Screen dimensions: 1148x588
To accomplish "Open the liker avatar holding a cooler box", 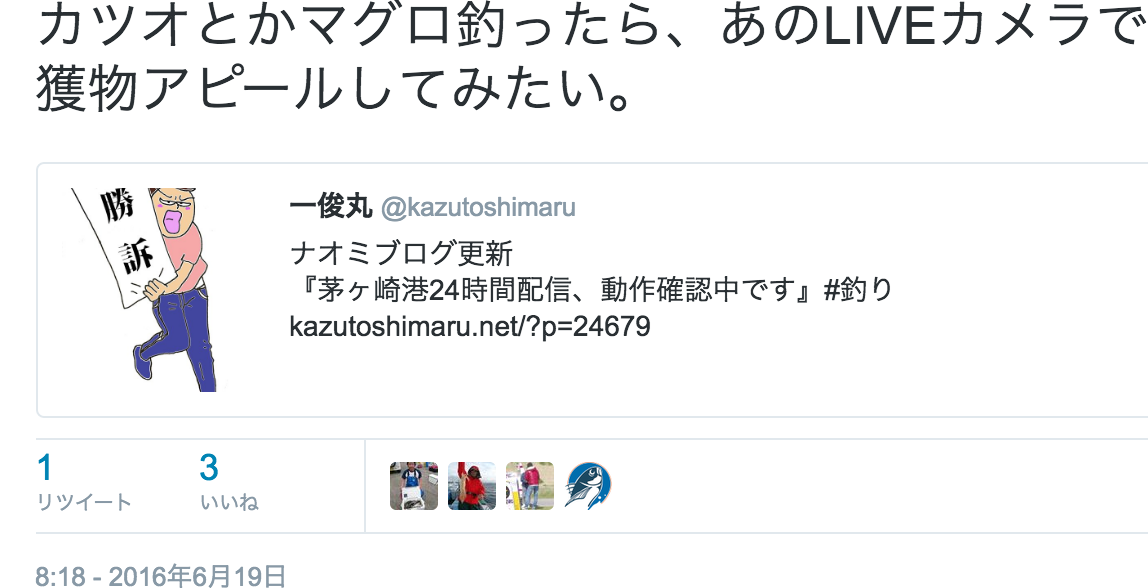I will pyautogui.click(x=414, y=485).
